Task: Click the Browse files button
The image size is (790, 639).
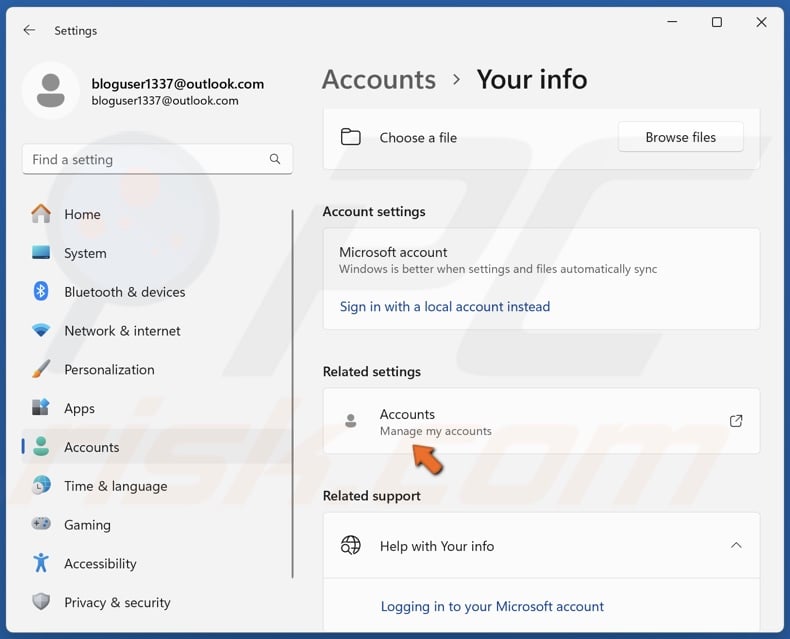Action: [681, 137]
